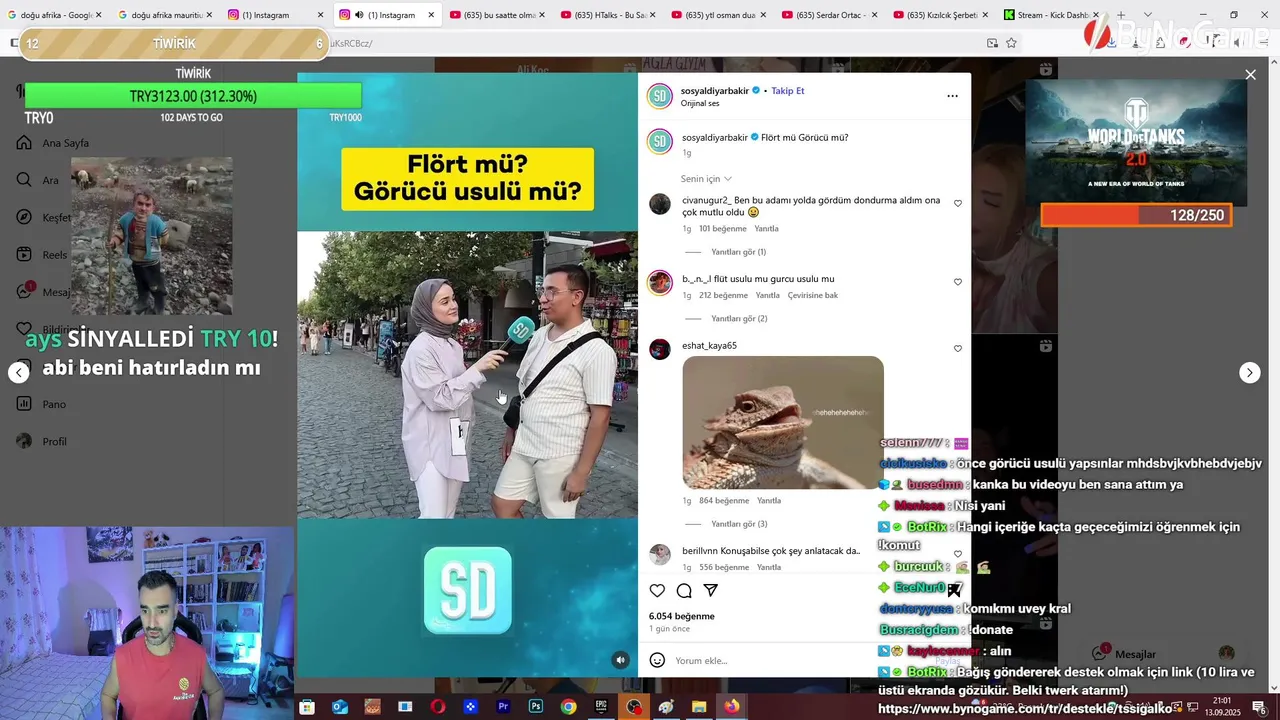Image resolution: width=1280 pixels, height=720 pixels.
Task: Show 'Yanıtları gör (1)' replies
Action: [738, 252]
